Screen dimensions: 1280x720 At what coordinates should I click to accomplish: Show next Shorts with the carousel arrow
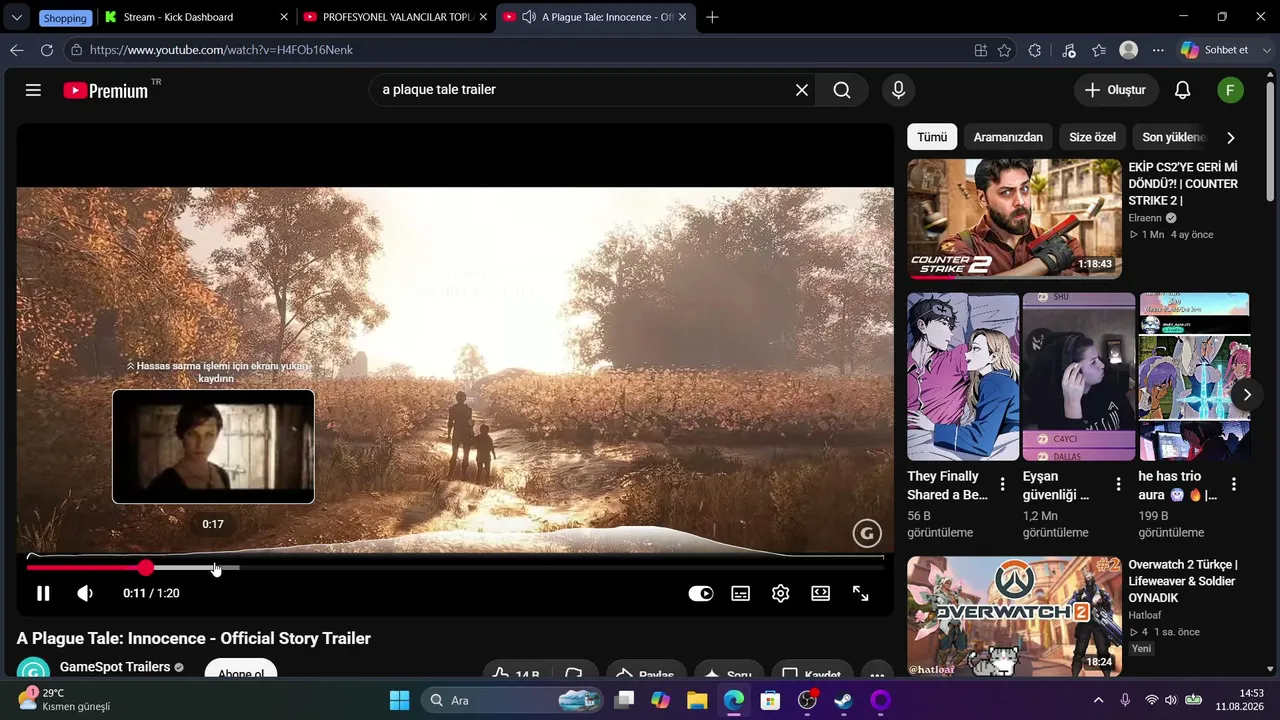1247,394
